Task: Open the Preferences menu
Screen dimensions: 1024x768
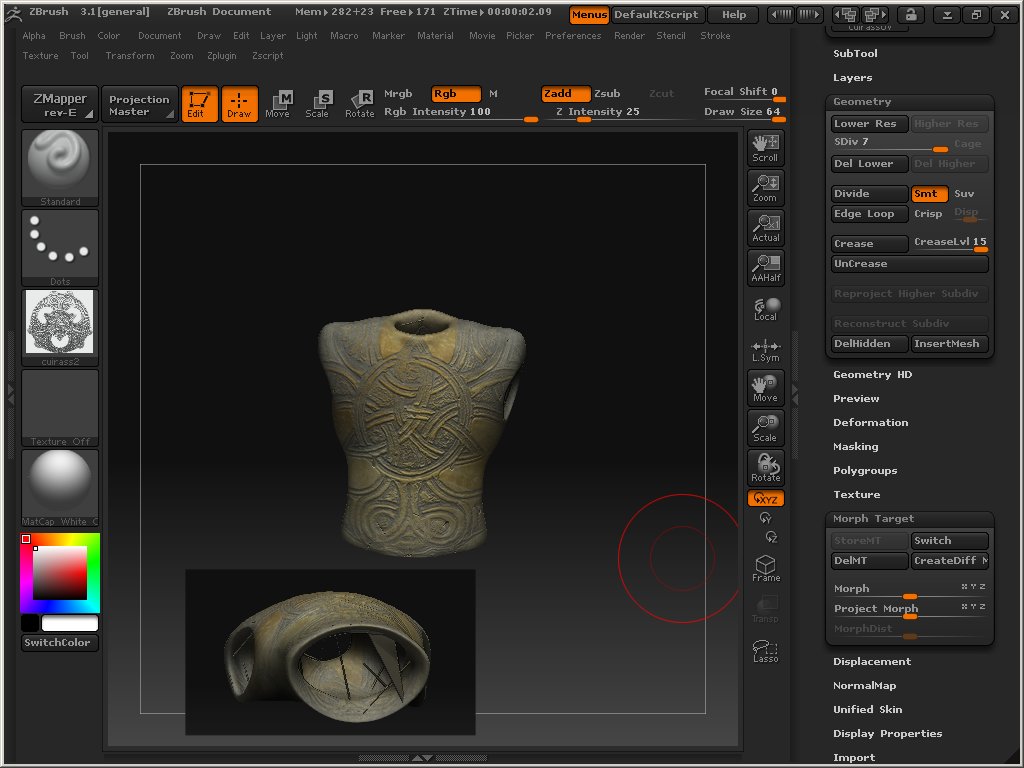Action: click(x=573, y=35)
